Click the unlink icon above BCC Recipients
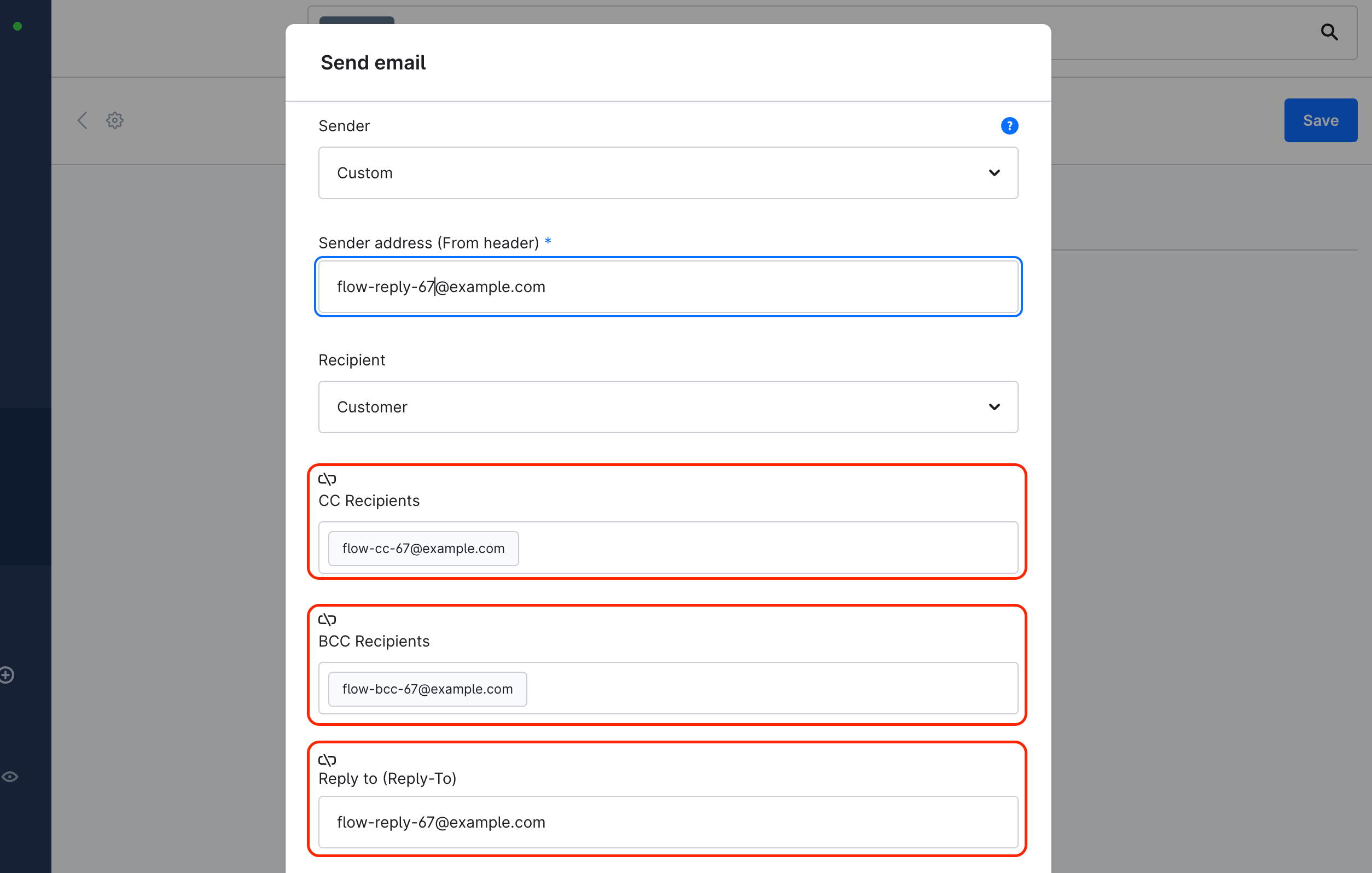Viewport: 1372px width, 873px height. [x=327, y=619]
